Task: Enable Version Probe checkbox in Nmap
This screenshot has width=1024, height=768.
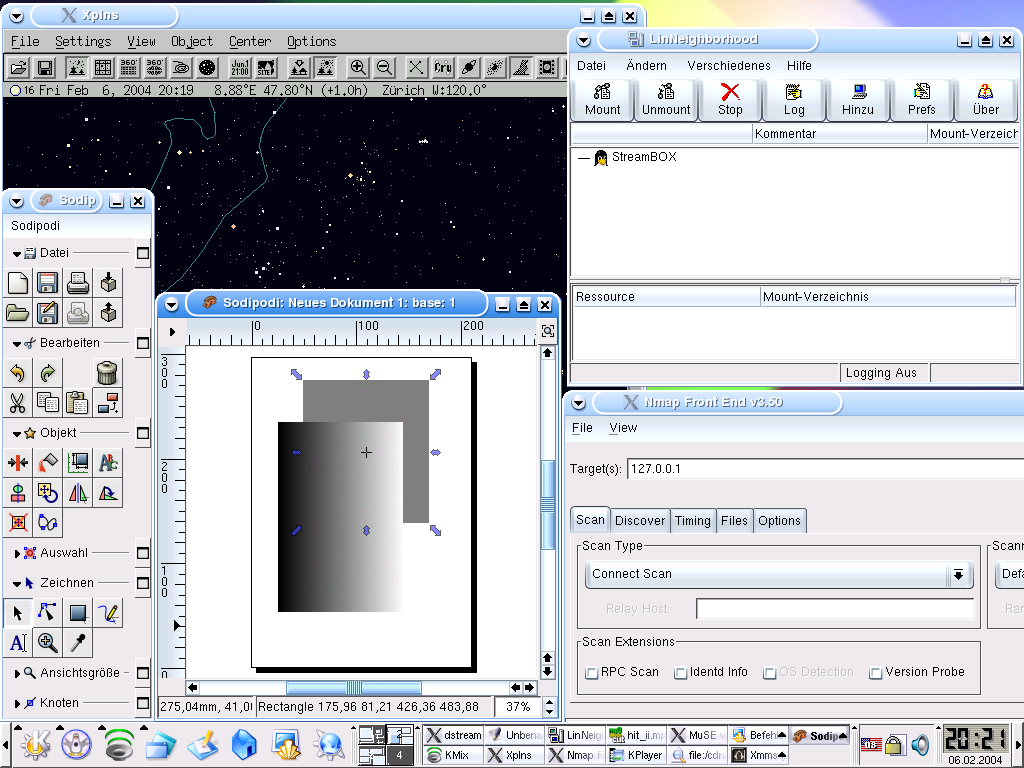Action: click(x=876, y=673)
